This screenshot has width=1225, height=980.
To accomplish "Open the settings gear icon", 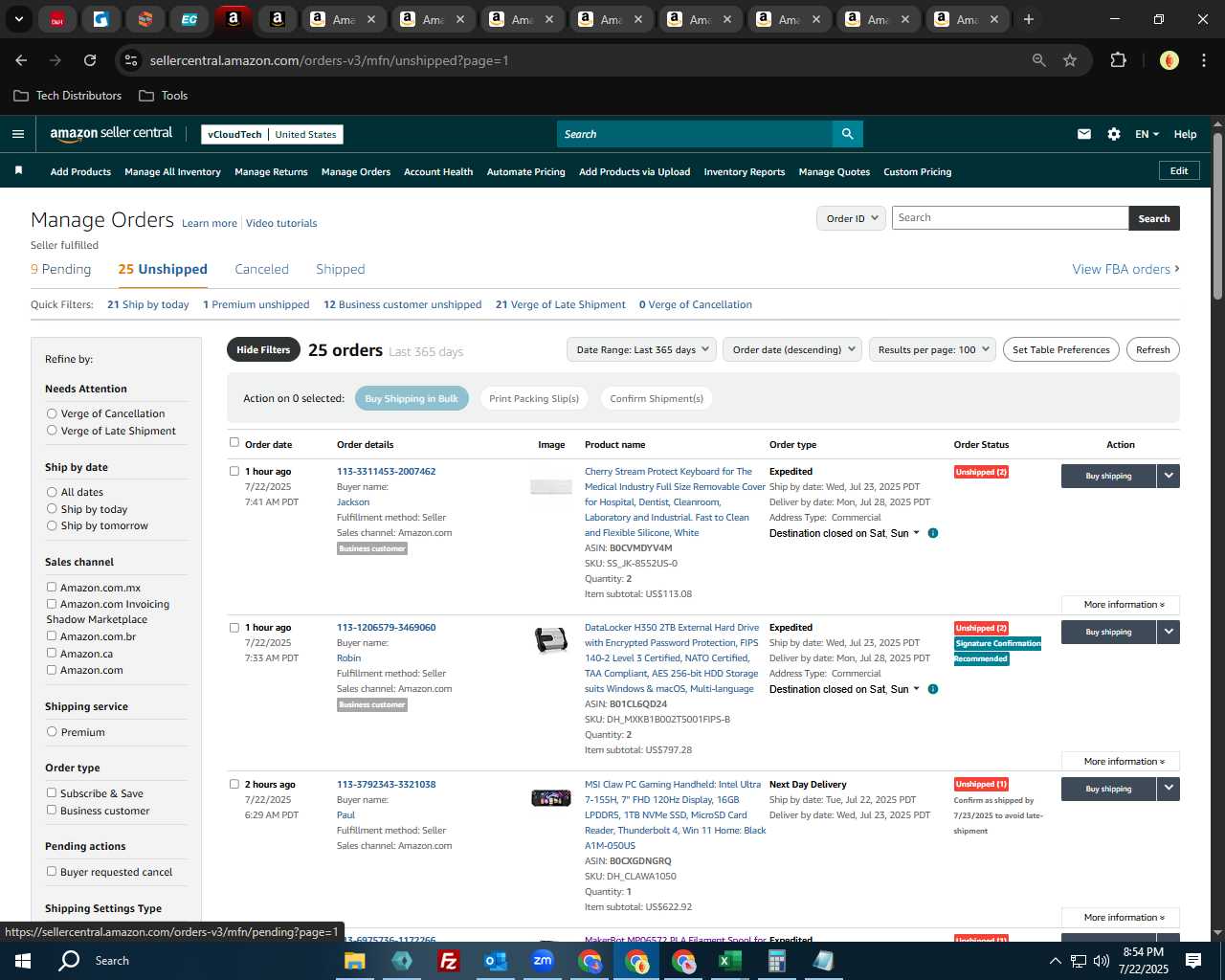I will (1113, 134).
